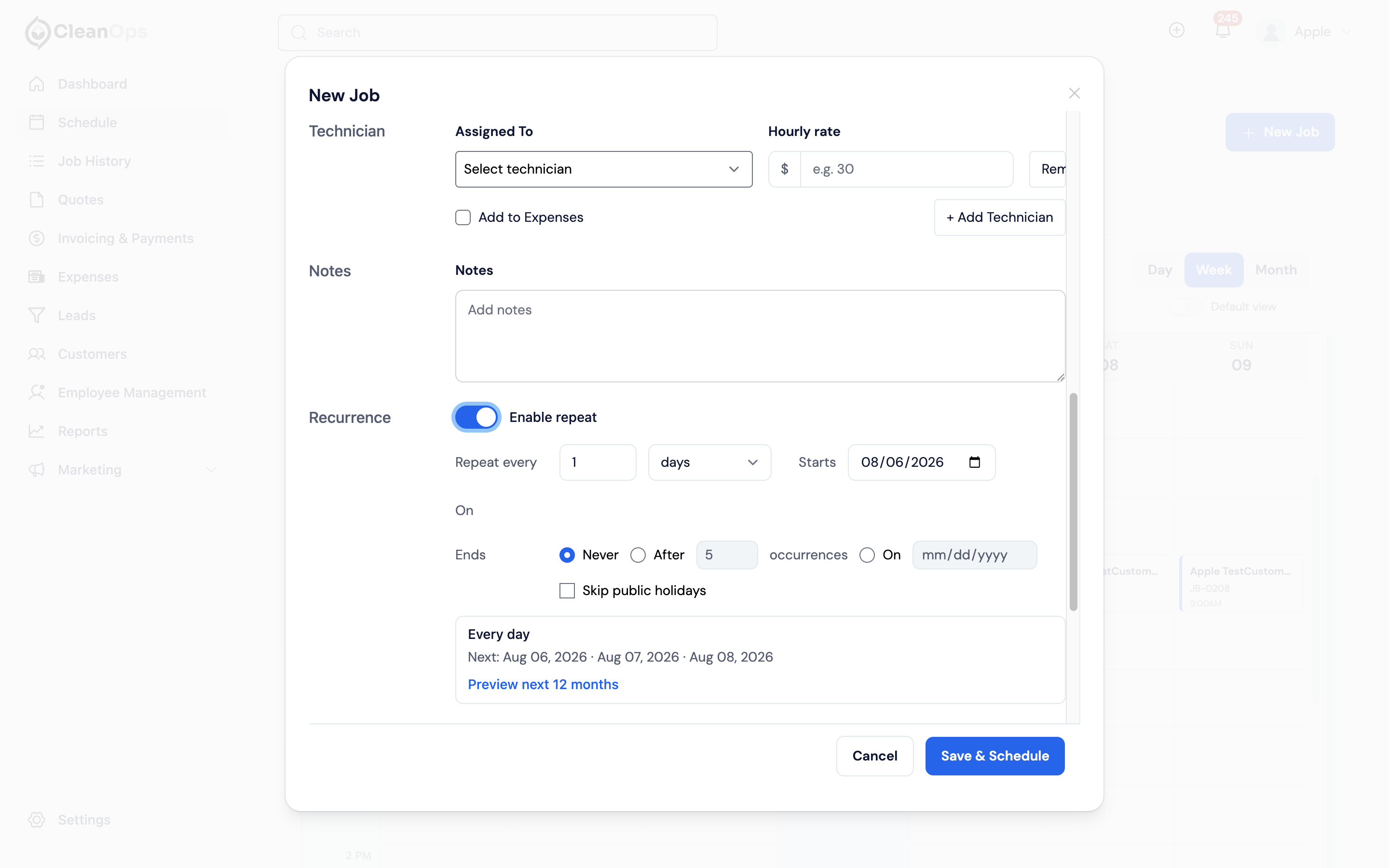Click Save & Schedule
This screenshot has width=1389, height=868.
[x=994, y=756]
